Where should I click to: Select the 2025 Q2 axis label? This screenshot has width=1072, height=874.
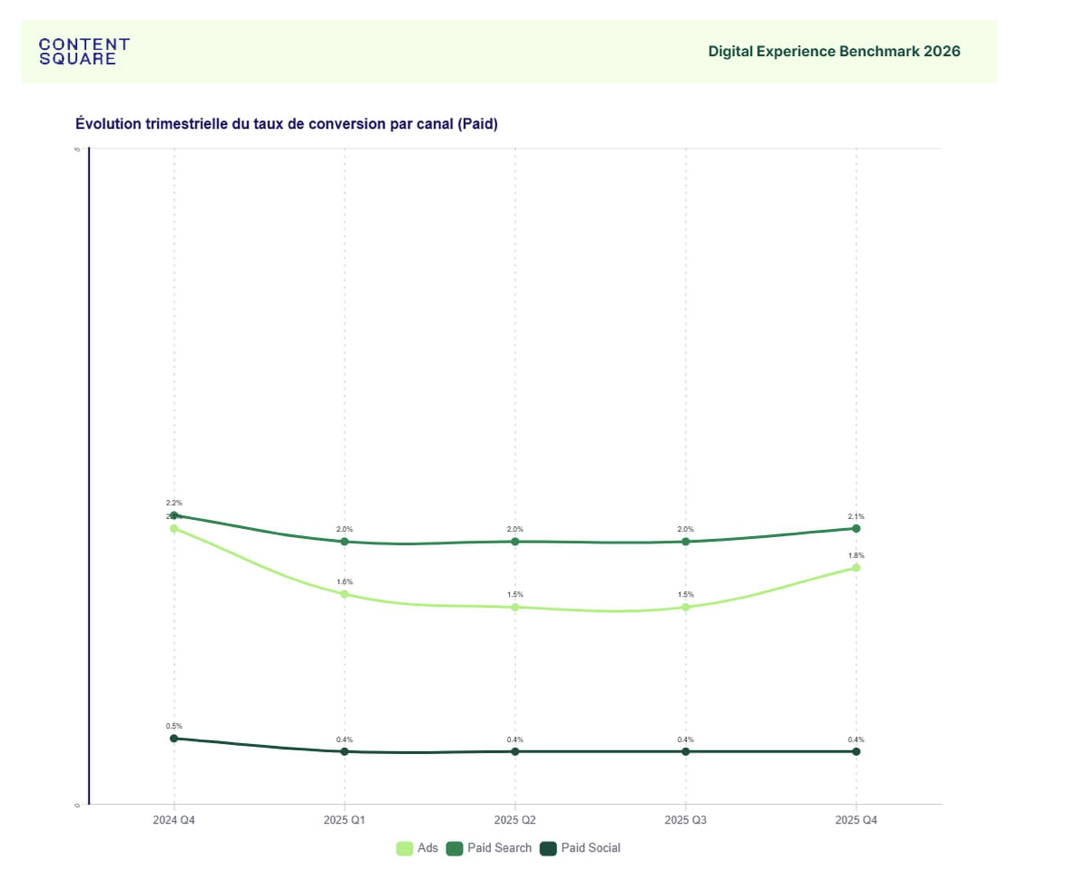point(515,820)
